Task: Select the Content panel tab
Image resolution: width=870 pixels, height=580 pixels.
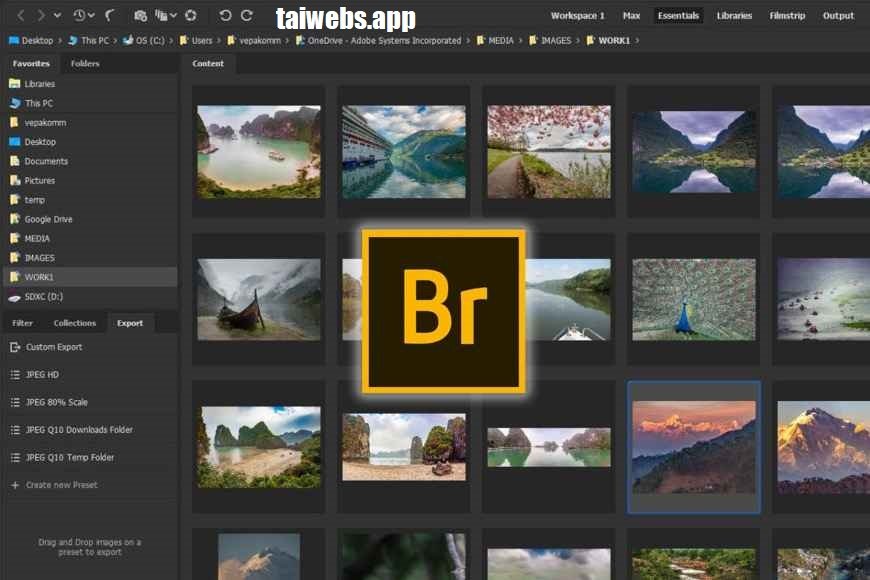Action: click(208, 64)
